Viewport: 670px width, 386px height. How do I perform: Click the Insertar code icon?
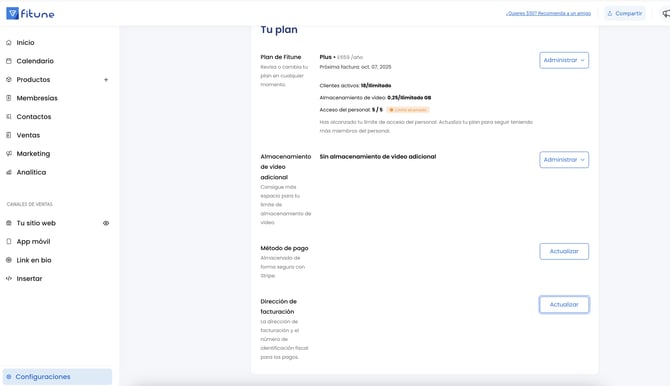pyautogui.click(x=9, y=278)
